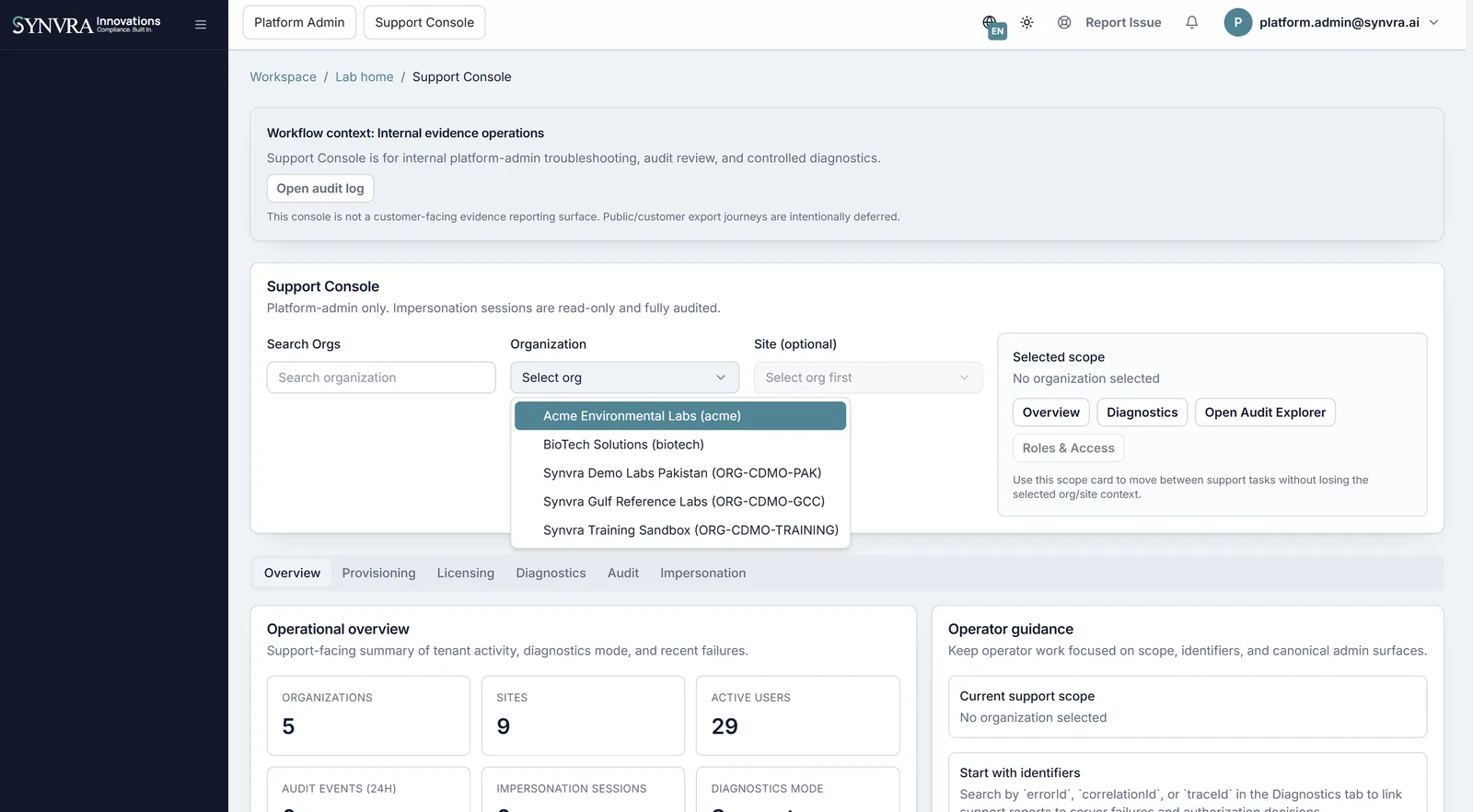This screenshot has height=812, width=1473.
Task: Choose Acme Environmental Labs (acme)
Action: pos(680,416)
